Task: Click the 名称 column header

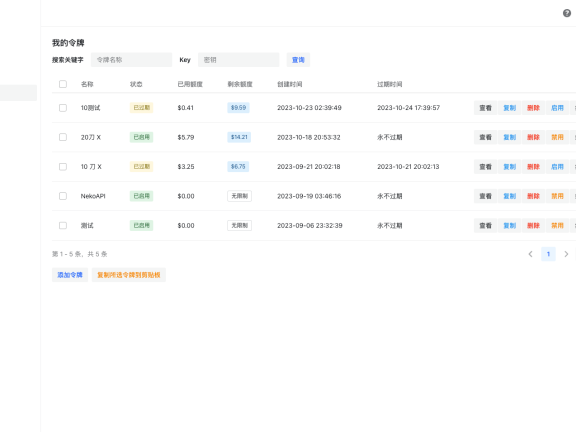Action: click(87, 84)
